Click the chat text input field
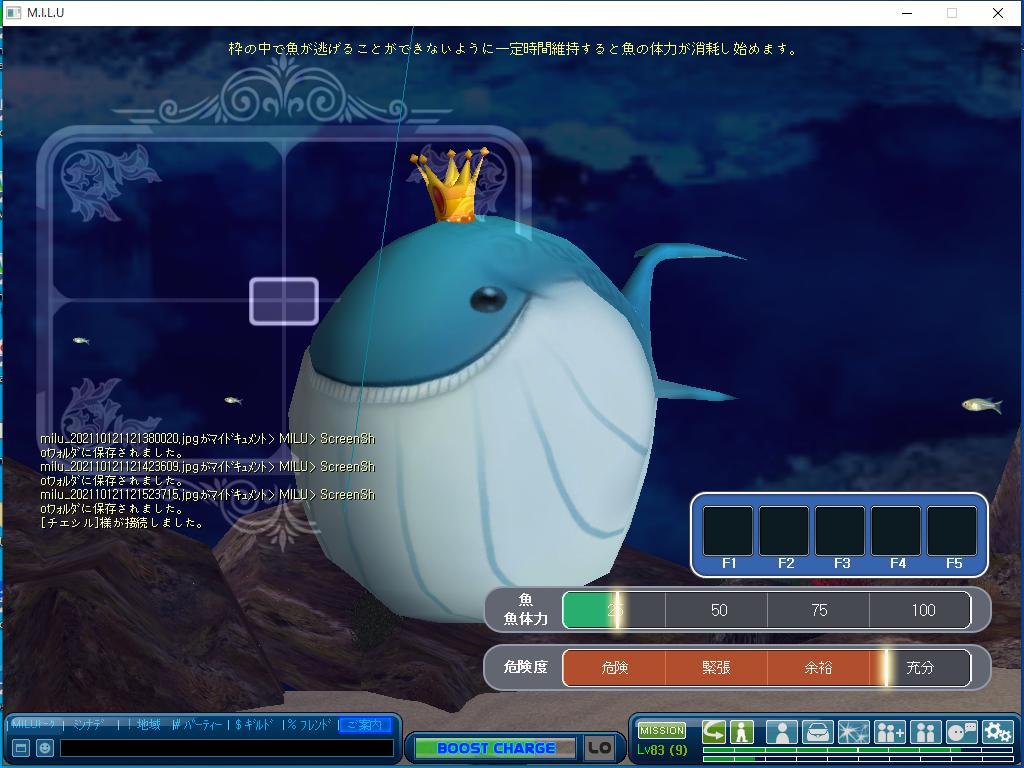Image resolution: width=1024 pixels, height=768 pixels. coord(227,747)
